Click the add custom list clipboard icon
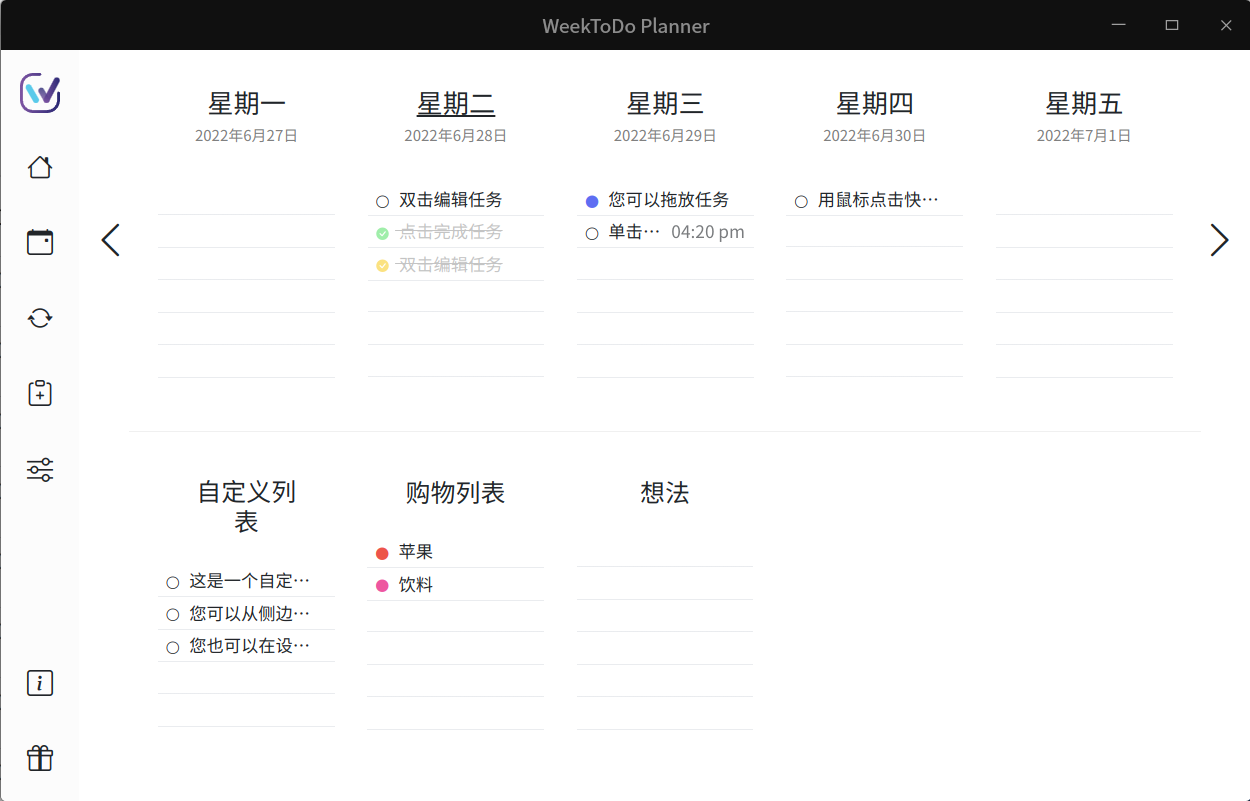 pyautogui.click(x=40, y=393)
